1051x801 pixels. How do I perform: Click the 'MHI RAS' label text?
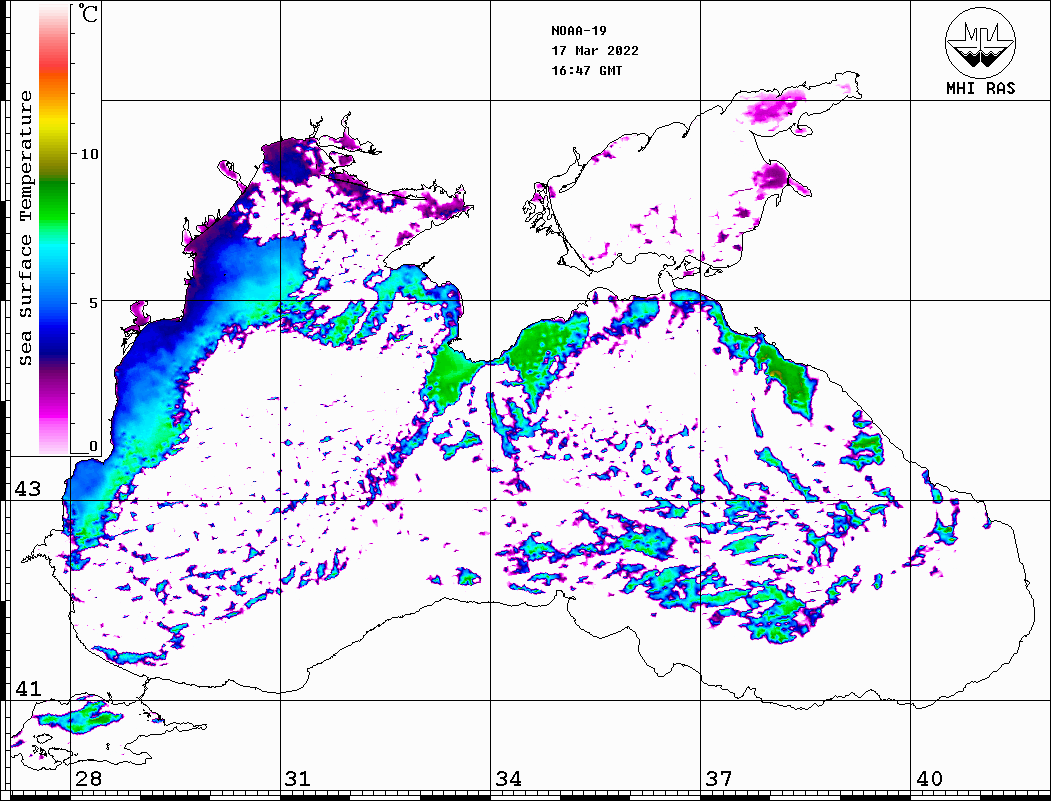click(980, 88)
